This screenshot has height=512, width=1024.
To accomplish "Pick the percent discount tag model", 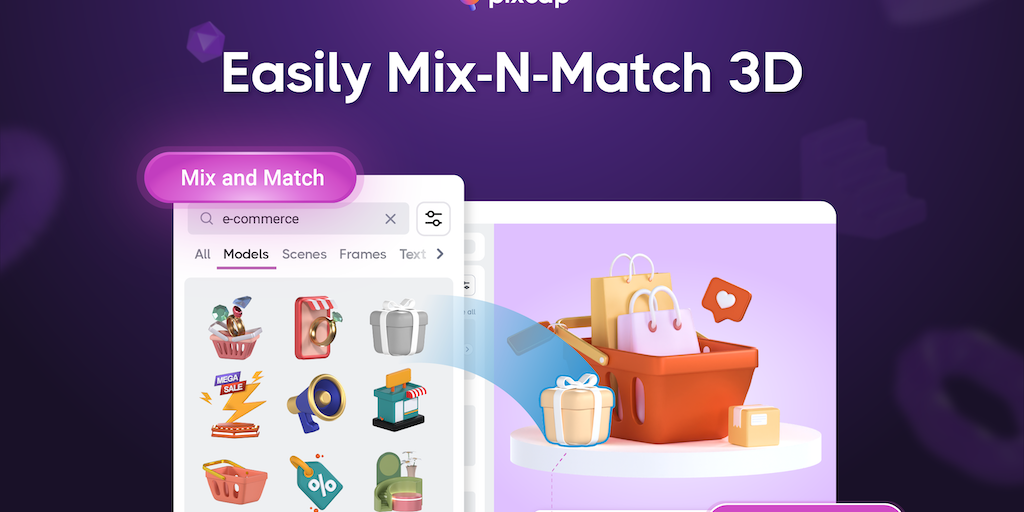I will pos(316,482).
